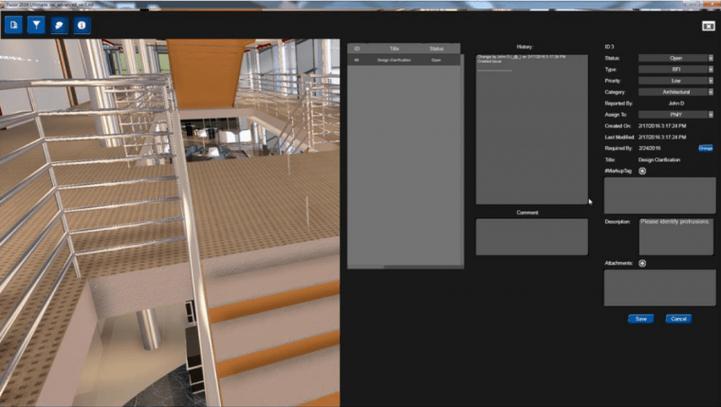Select the Design Clarification issue row

[x=404, y=60]
